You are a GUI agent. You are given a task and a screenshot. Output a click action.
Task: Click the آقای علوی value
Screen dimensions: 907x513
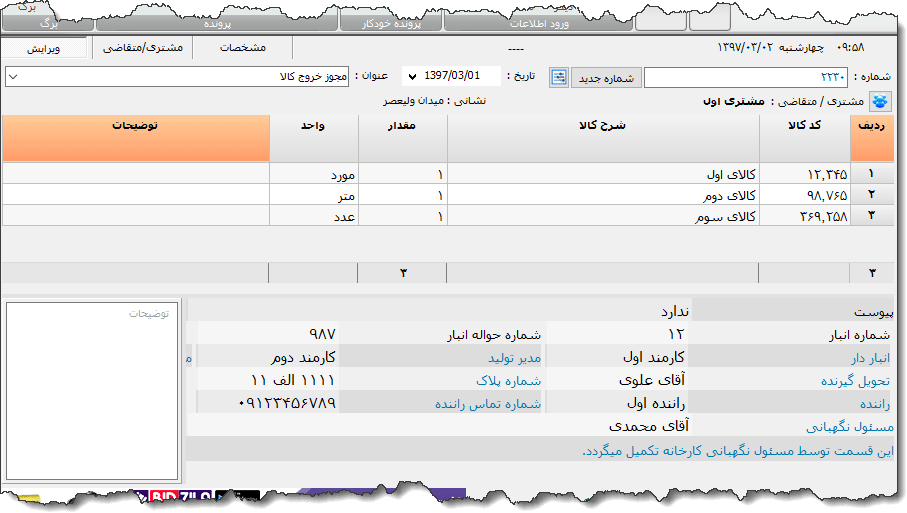coord(652,380)
